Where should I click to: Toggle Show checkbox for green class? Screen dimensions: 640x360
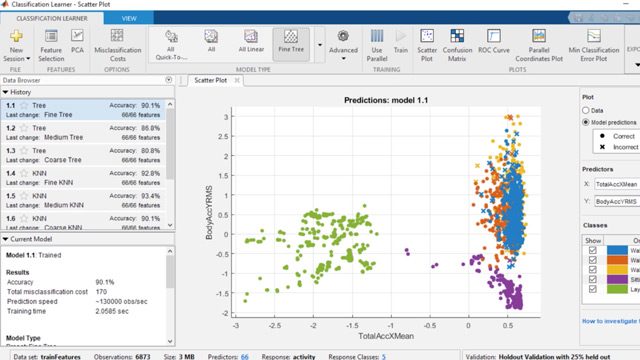click(593, 289)
